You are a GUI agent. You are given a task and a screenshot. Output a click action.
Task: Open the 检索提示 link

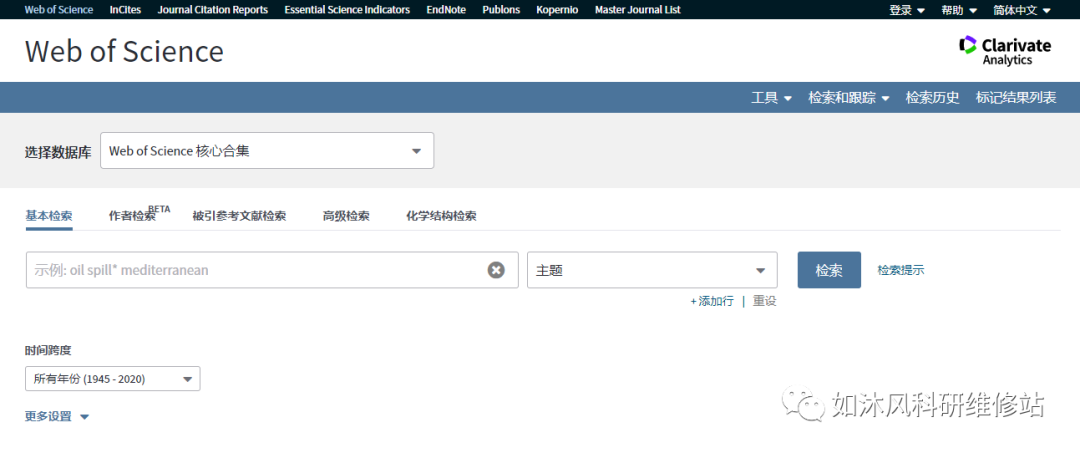tap(901, 270)
